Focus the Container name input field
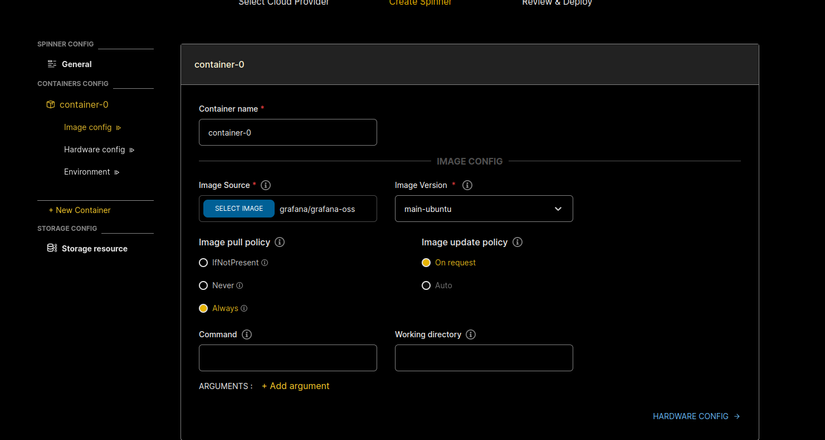This screenshot has width=825, height=440. [x=288, y=132]
